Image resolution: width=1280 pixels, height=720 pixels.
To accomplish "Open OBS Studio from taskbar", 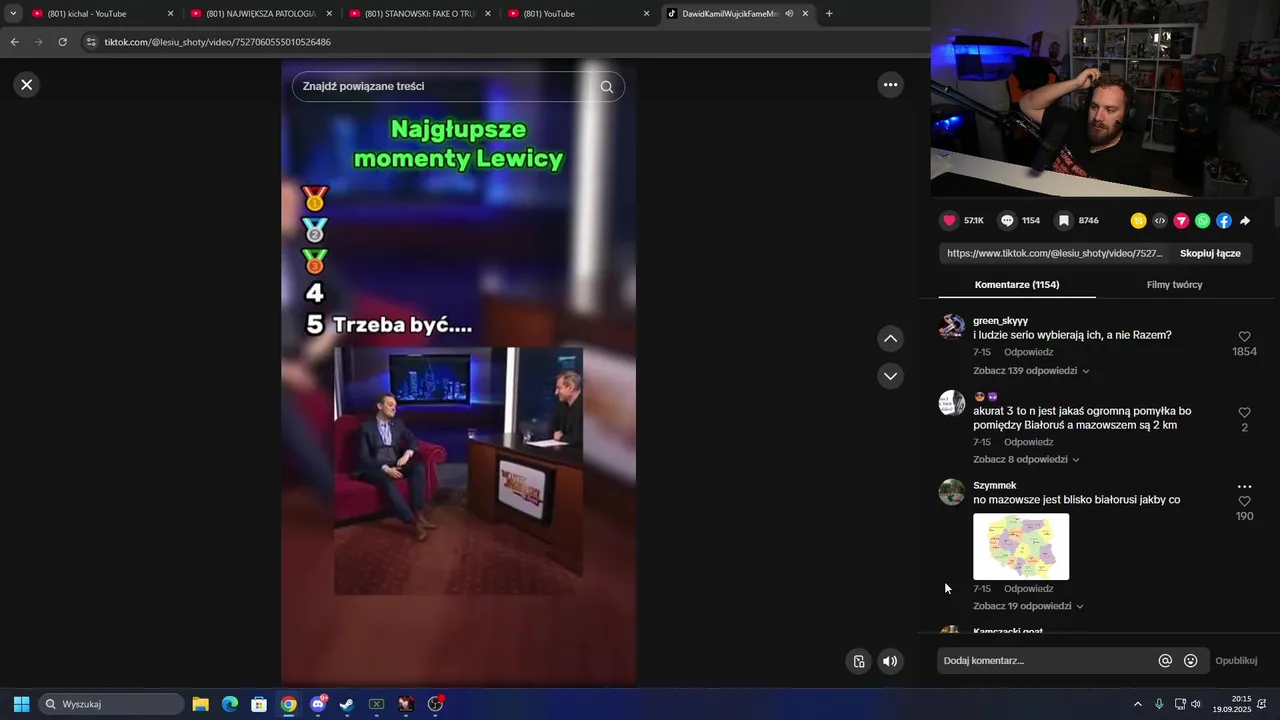I will (435, 704).
